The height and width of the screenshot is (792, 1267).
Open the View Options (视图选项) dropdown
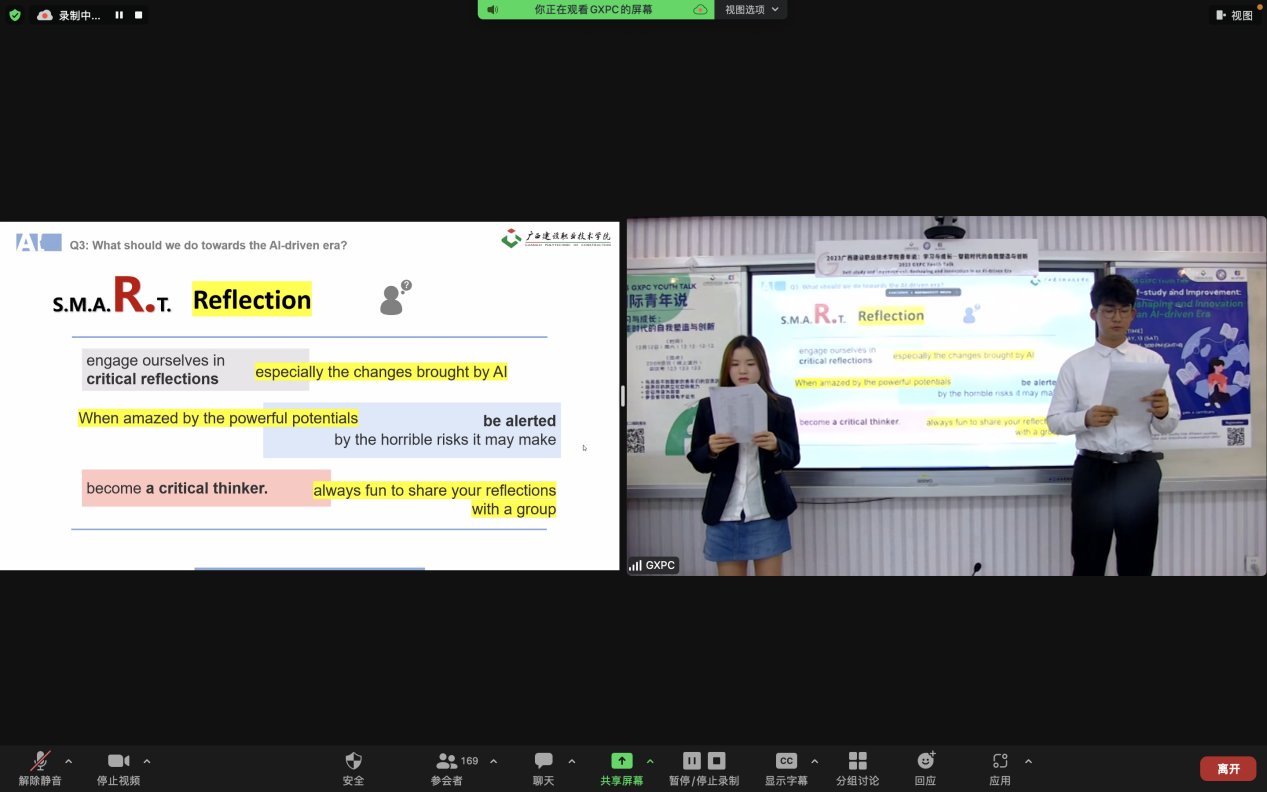751,9
